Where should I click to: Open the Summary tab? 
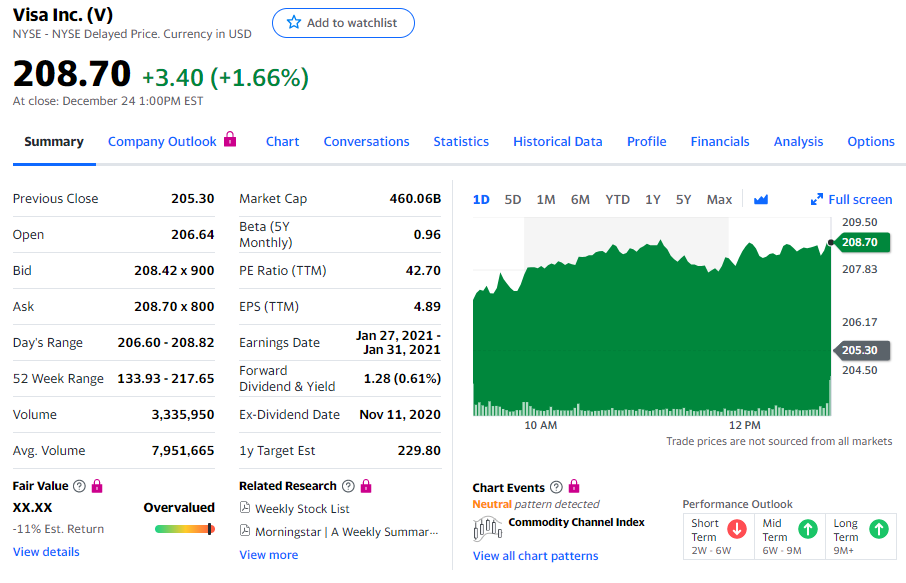click(x=54, y=142)
